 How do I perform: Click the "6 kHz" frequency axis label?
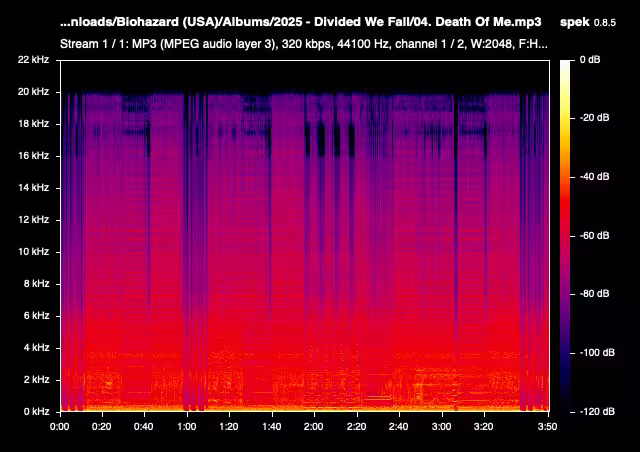click(x=36, y=316)
